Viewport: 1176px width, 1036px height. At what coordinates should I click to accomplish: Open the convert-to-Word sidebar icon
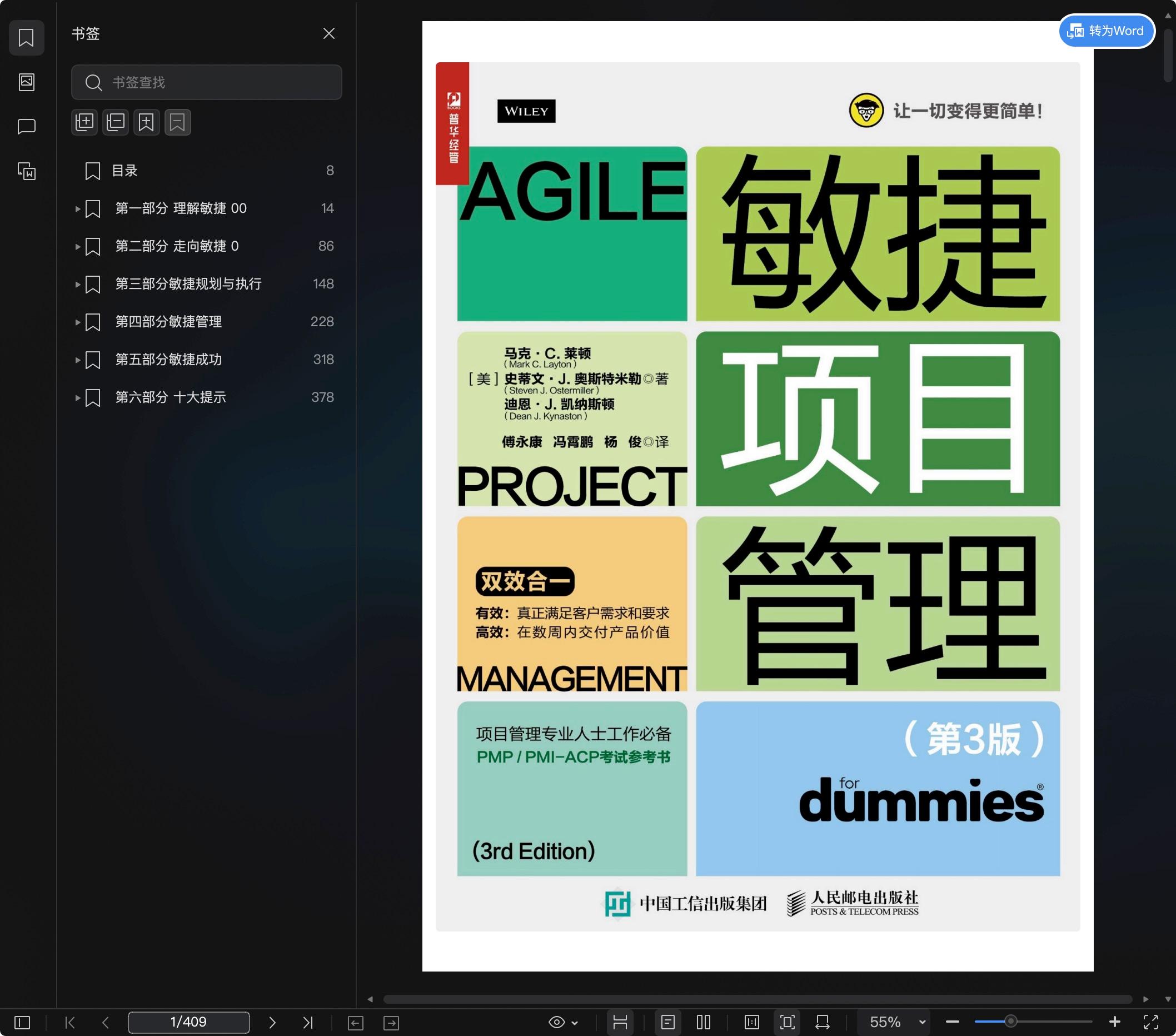coord(27,171)
